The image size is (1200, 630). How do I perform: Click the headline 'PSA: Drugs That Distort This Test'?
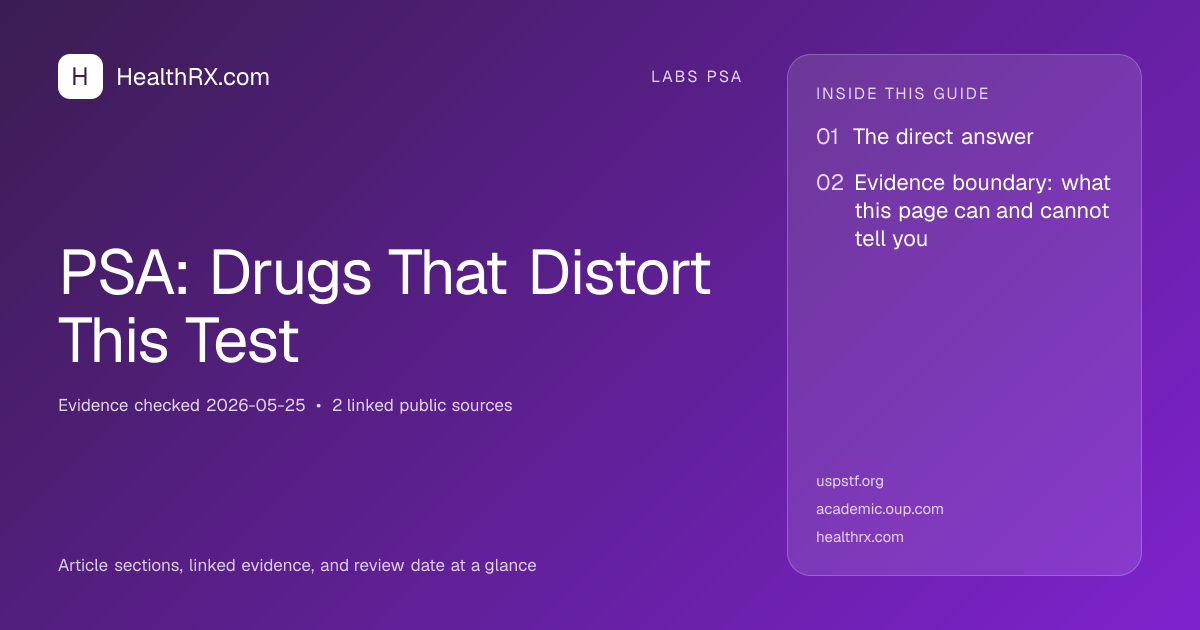coord(385,306)
